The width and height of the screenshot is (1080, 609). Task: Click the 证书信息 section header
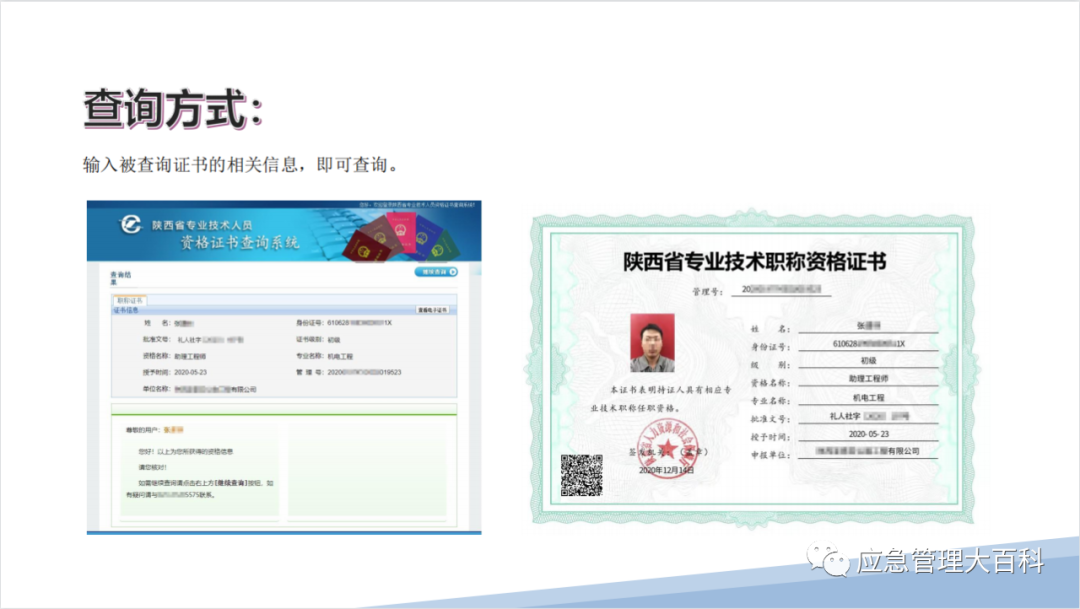[x=126, y=310]
